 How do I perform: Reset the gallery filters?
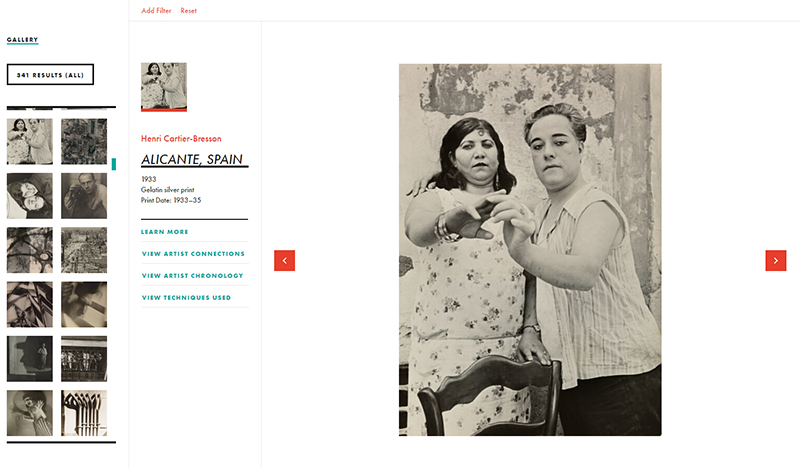point(188,10)
